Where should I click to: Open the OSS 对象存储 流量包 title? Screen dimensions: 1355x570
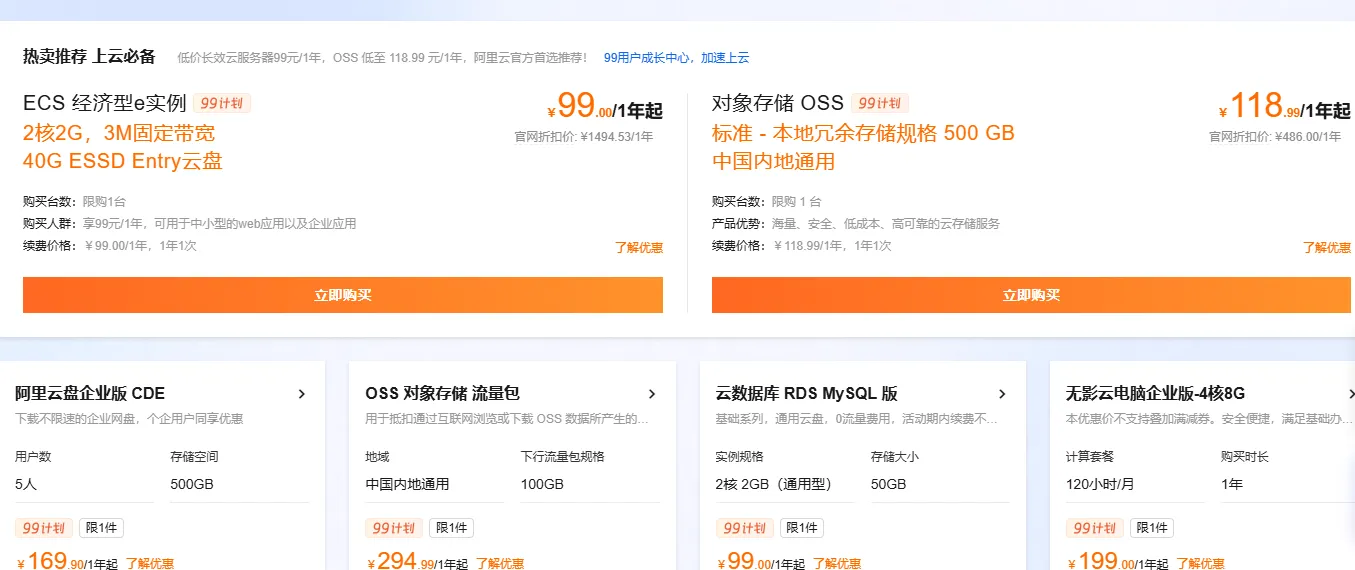pyautogui.click(x=443, y=393)
